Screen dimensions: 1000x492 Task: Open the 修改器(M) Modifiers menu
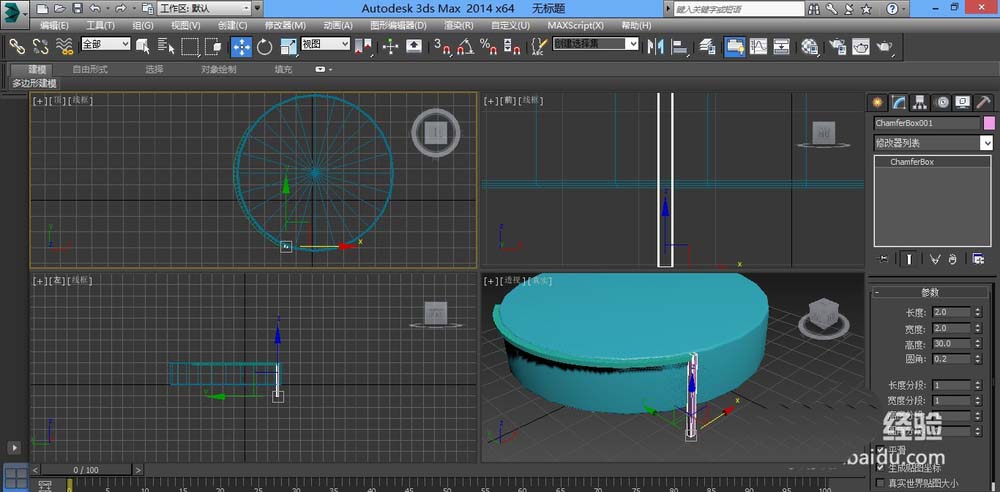[x=285, y=25]
